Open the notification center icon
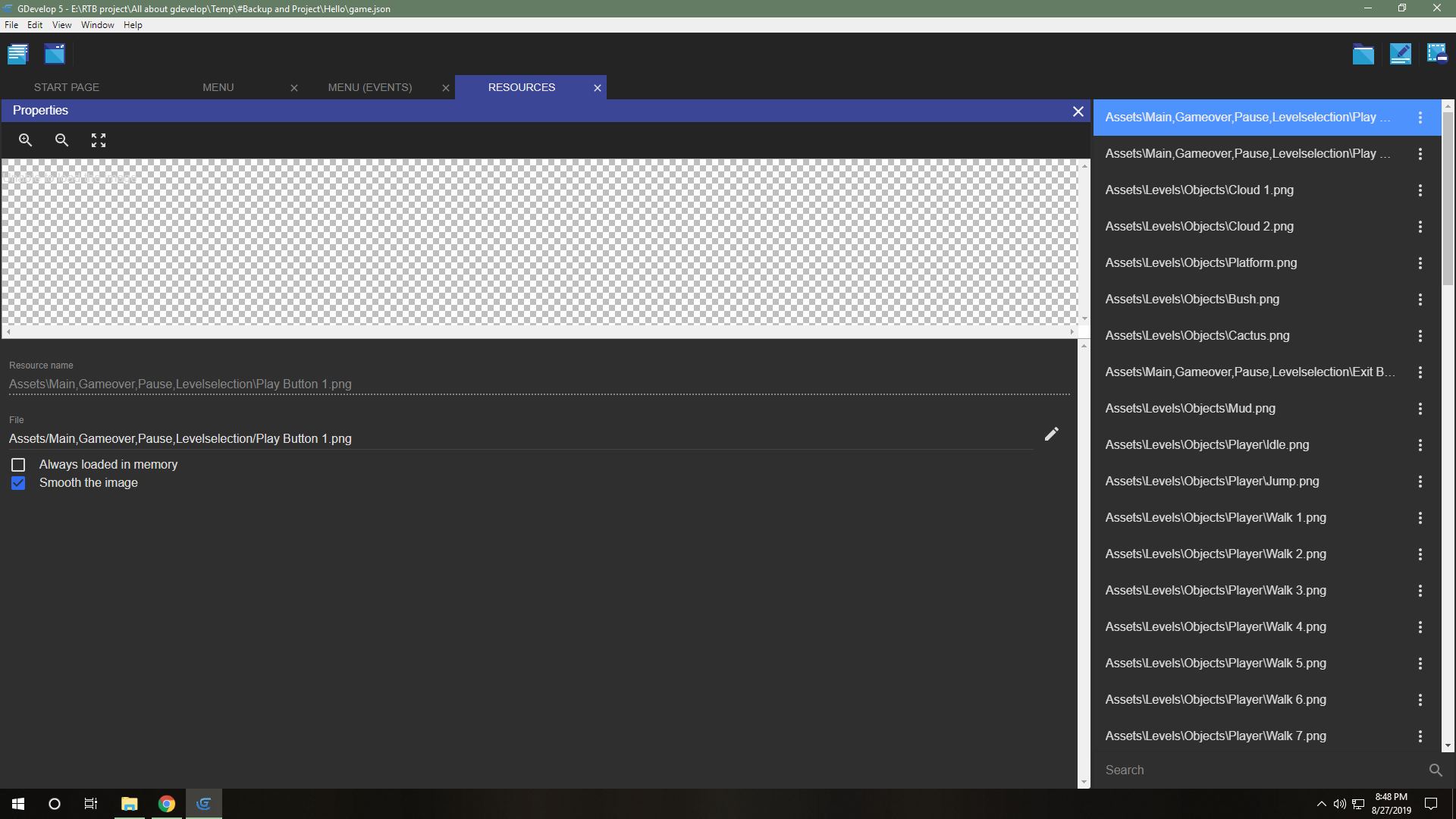The image size is (1456, 819). click(x=1431, y=804)
